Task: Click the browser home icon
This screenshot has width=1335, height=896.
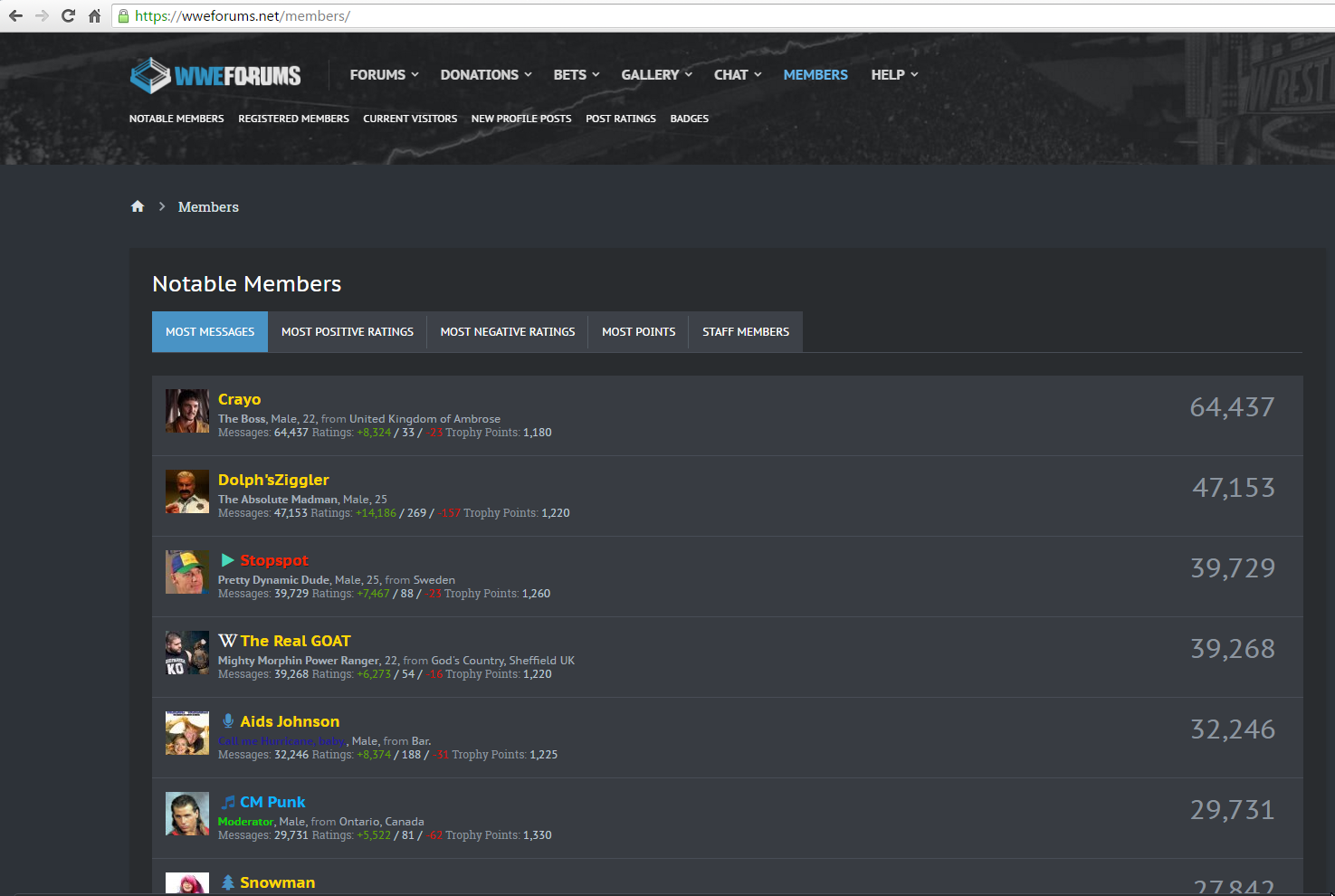Action: click(x=94, y=15)
